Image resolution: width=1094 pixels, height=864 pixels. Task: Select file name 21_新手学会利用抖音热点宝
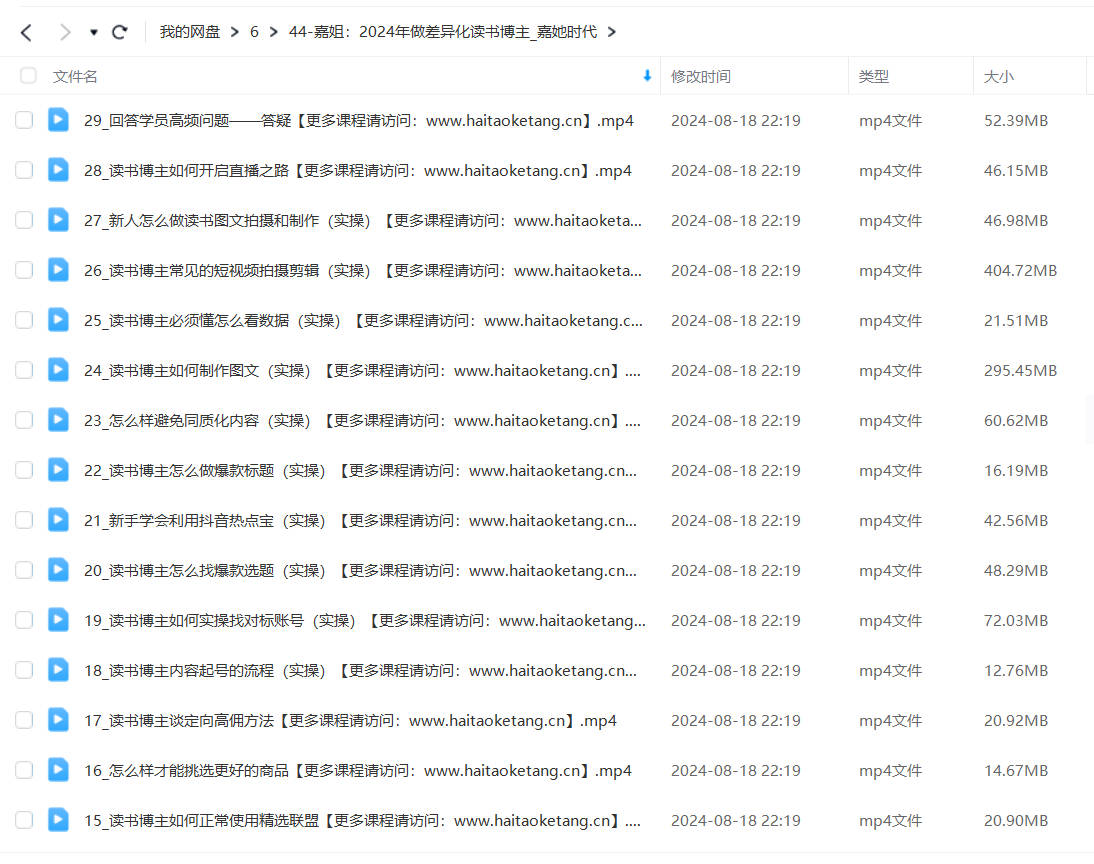pos(360,521)
